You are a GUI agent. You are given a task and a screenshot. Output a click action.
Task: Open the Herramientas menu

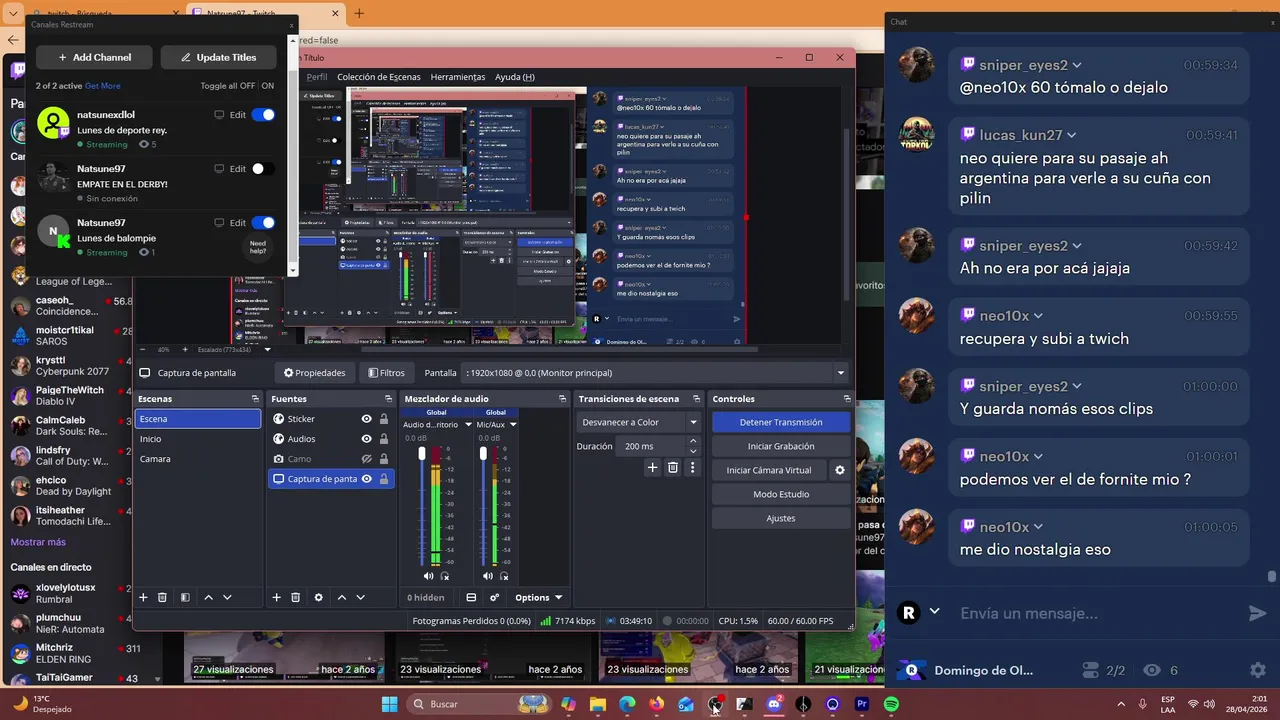[458, 77]
